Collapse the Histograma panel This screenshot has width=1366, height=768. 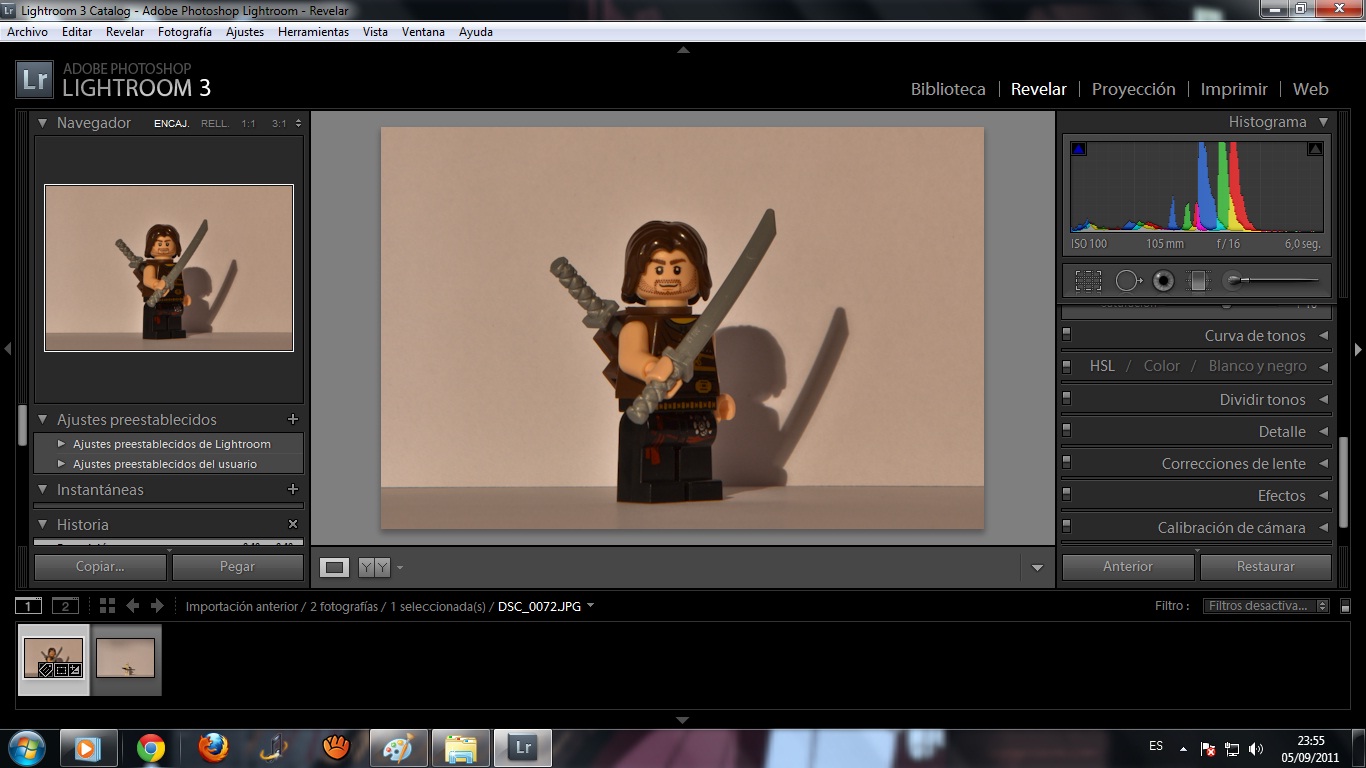[x=1323, y=122]
